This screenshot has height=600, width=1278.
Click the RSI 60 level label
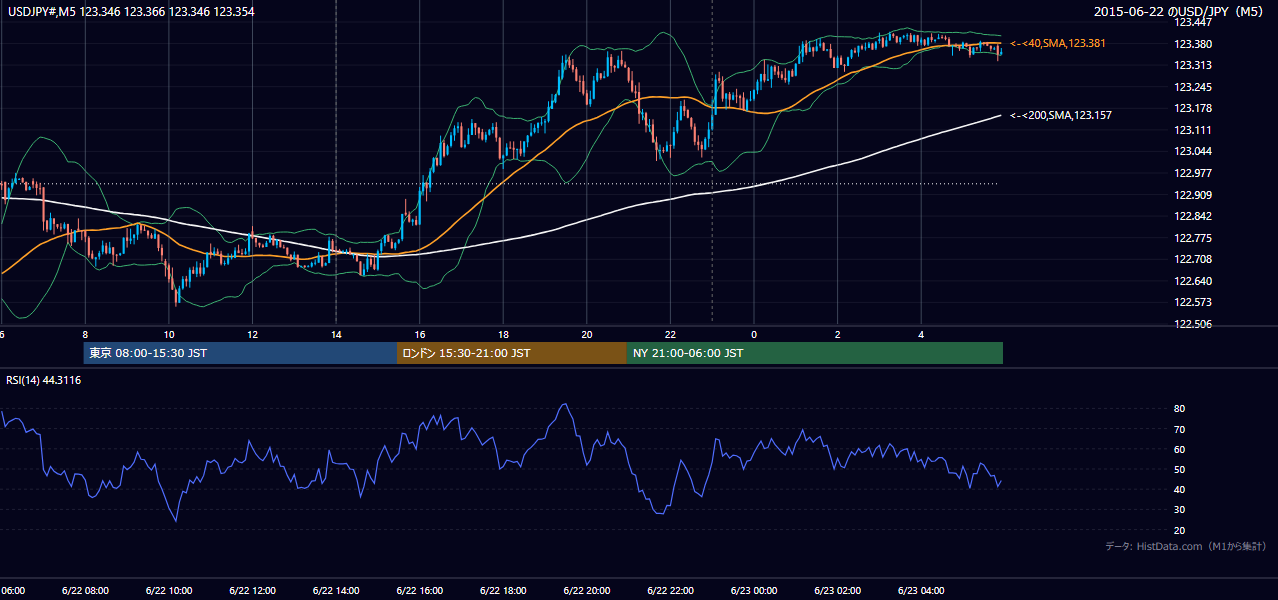[x=1180, y=449]
